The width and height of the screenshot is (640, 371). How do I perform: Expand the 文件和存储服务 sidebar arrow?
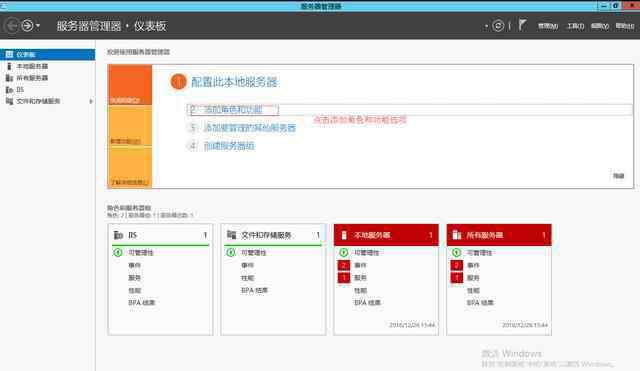pyautogui.click(x=91, y=101)
